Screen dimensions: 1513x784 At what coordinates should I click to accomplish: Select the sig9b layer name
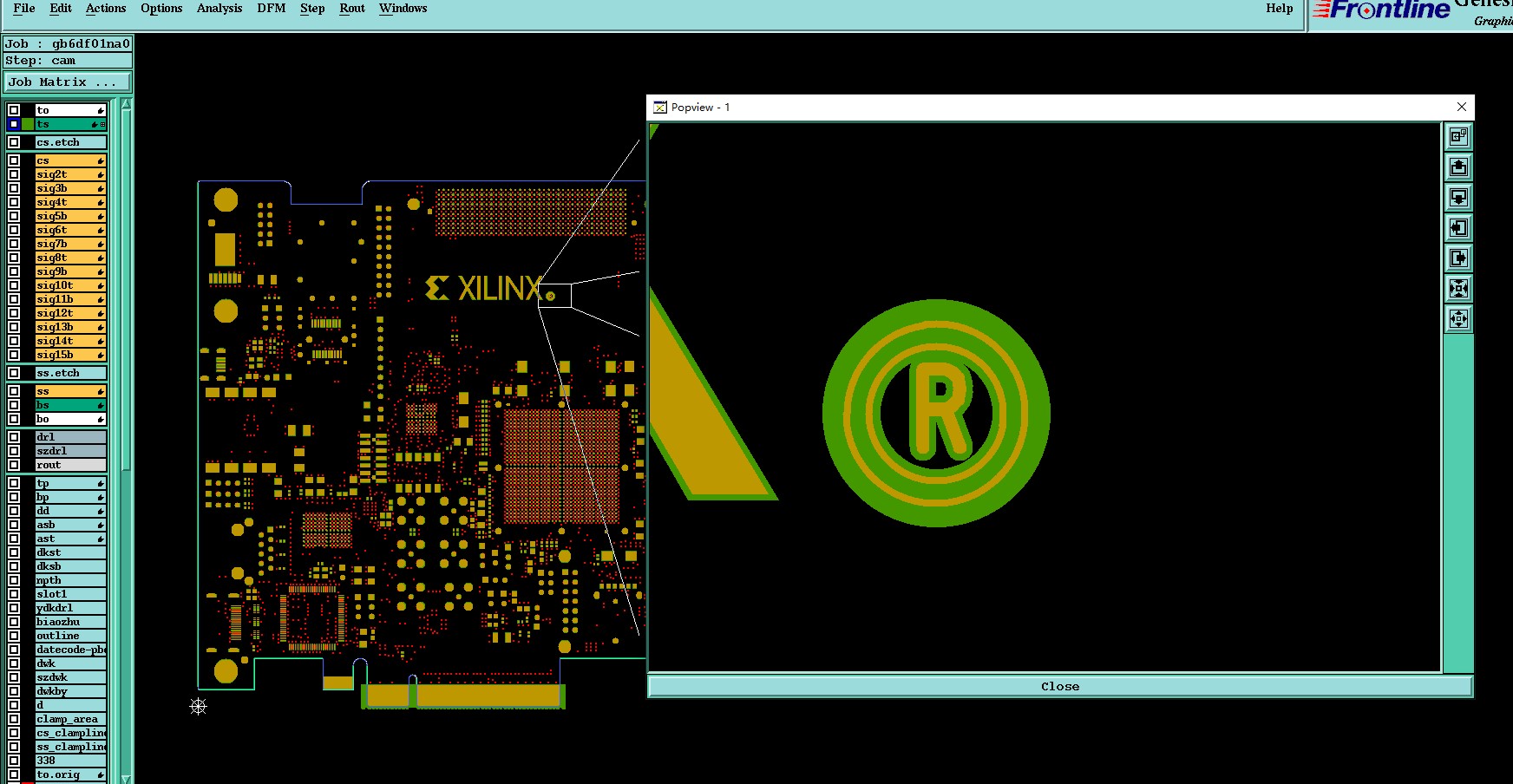tap(70, 271)
